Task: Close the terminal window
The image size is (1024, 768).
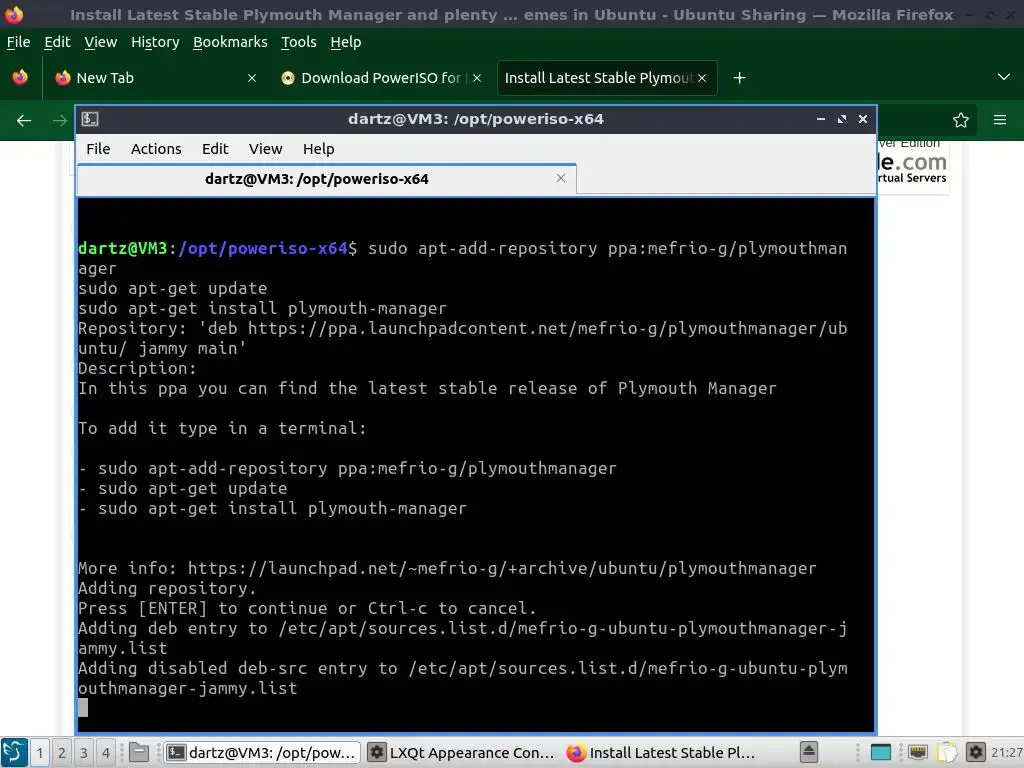Action: pos(863,119)
